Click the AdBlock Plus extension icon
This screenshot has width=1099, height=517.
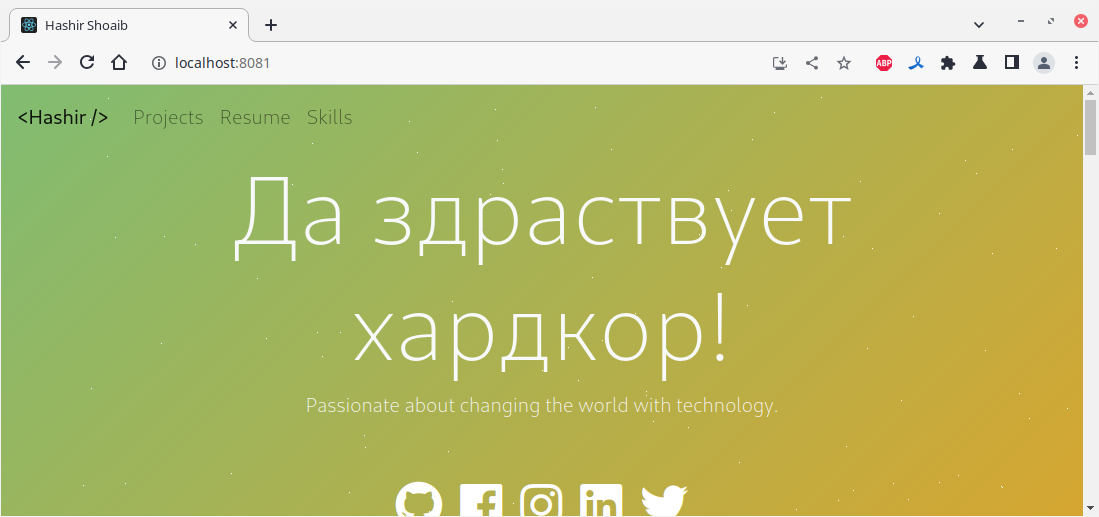click(884, 63)
